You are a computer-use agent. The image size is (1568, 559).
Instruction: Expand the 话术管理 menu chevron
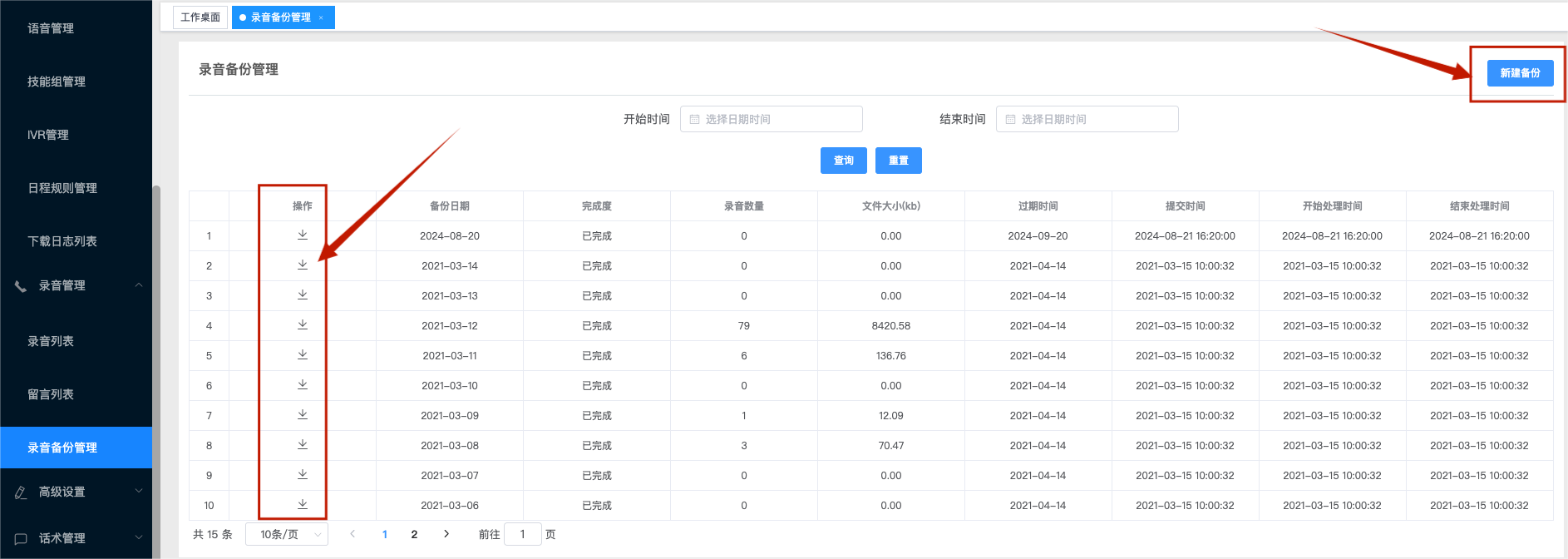(x=139, y=538)
